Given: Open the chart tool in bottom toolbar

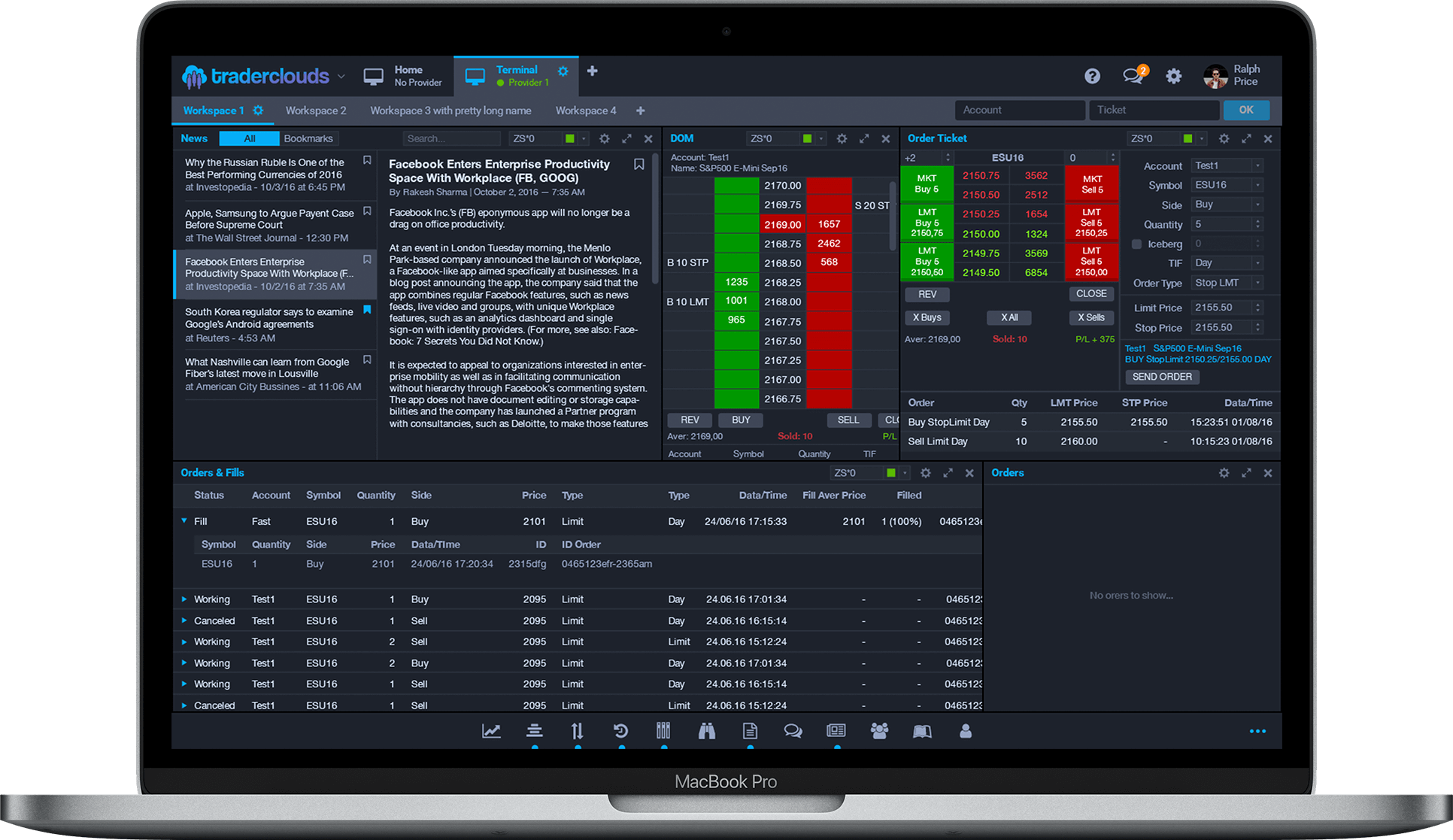Looking at the screenshot, I should (491, 731).
